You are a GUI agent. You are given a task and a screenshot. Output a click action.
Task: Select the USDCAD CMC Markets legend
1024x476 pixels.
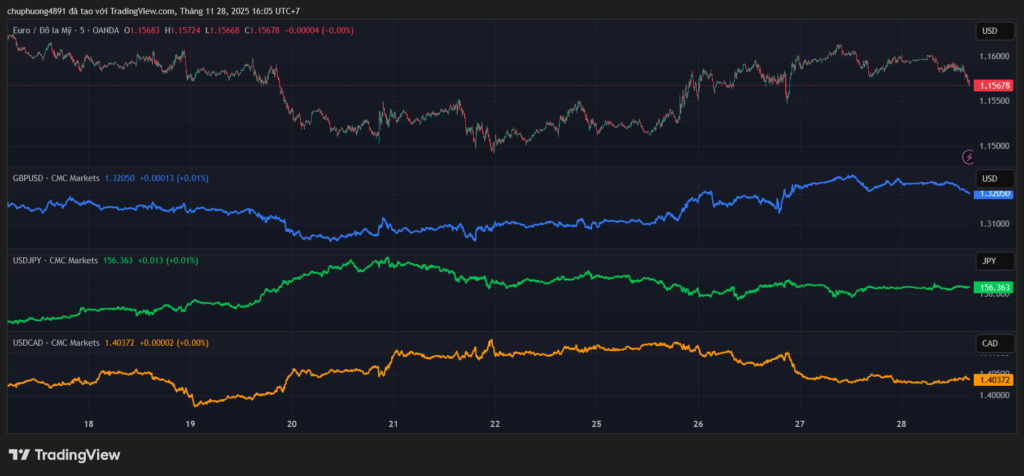coord(54,343)
